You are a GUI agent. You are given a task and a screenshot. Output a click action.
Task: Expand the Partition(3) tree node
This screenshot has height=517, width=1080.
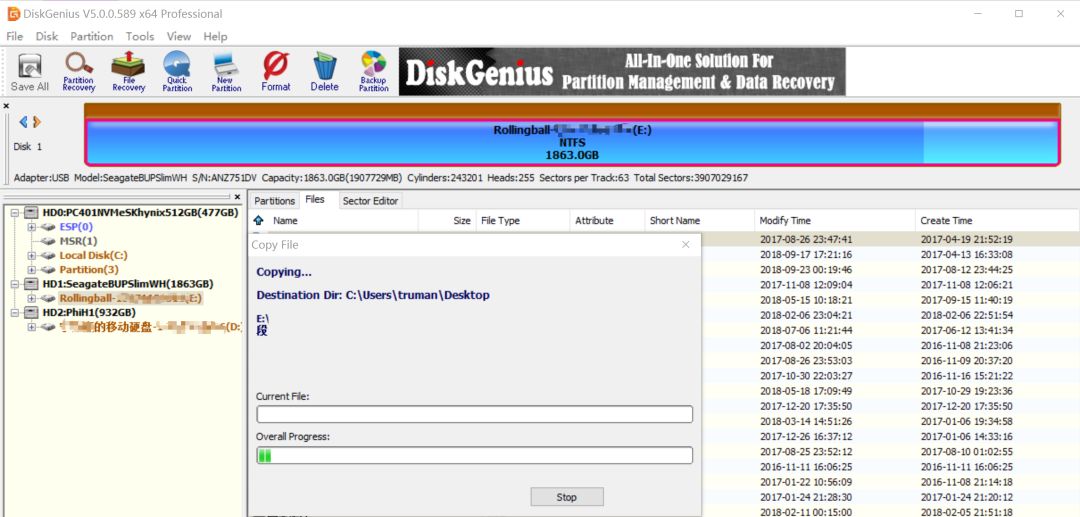coord(32,270)
